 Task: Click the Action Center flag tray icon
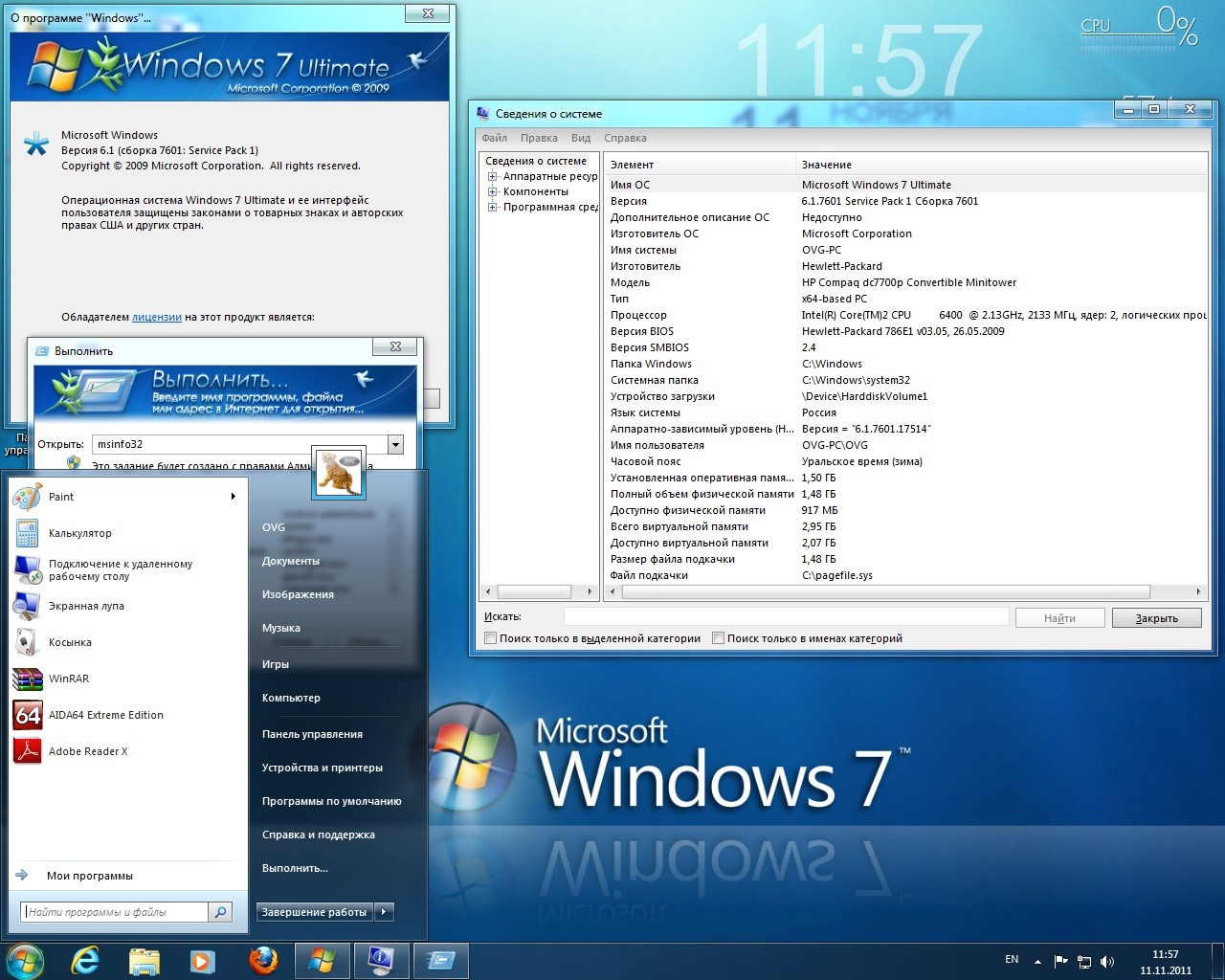tap(1060, 962)
